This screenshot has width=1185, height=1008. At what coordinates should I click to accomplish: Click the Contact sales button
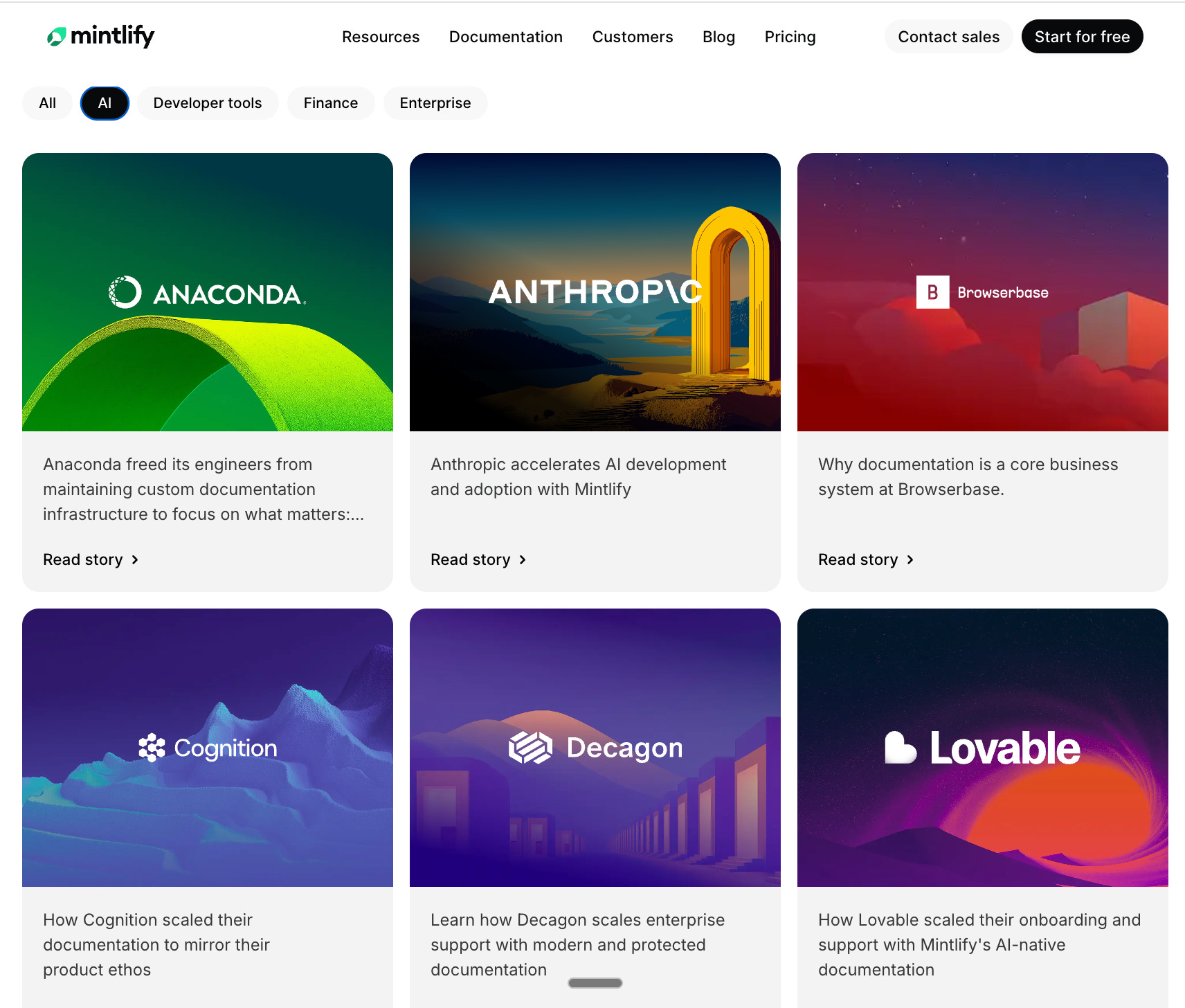[x=948, y=37]
